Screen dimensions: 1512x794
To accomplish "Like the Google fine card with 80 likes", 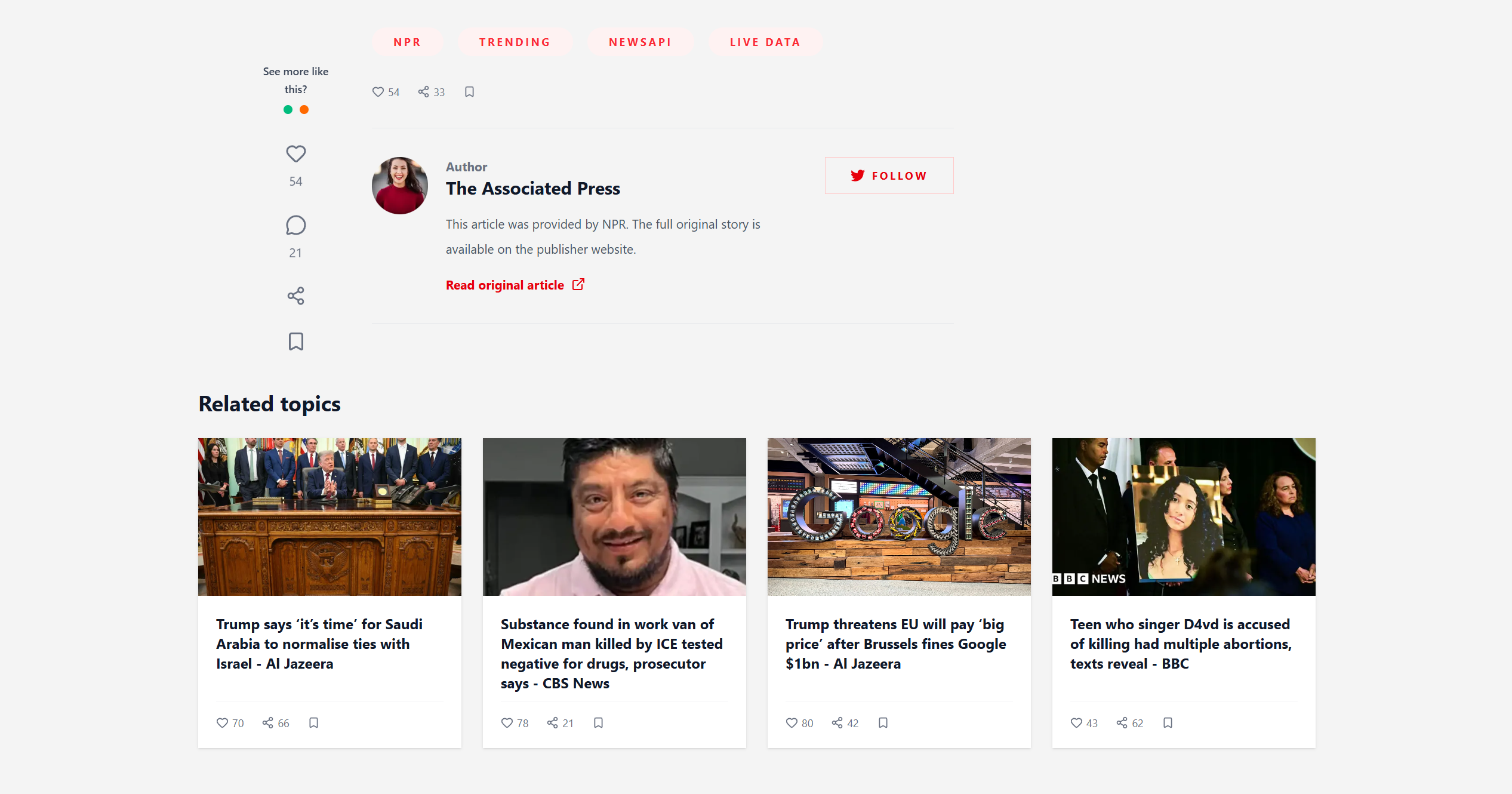I will click(792, 723).
